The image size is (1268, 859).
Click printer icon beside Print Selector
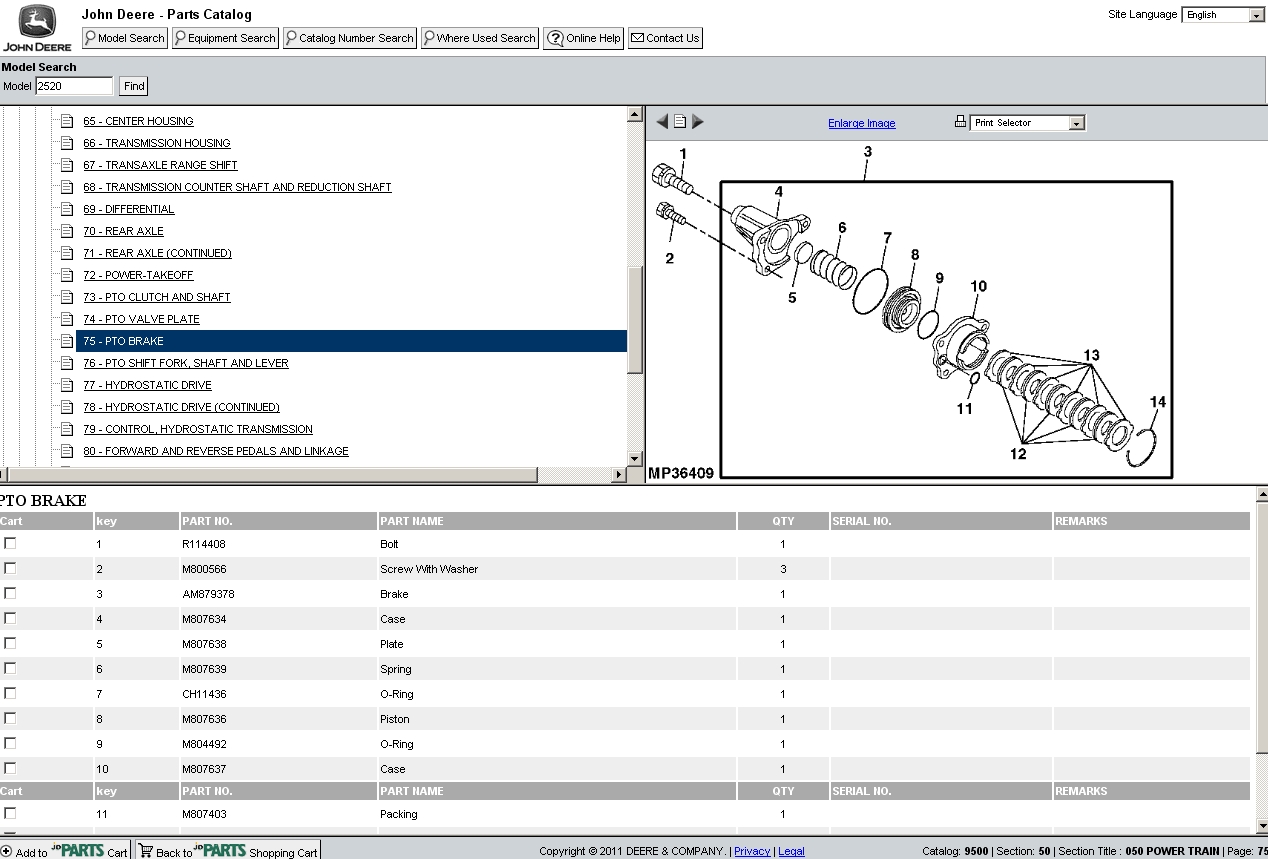coord(960,122)
